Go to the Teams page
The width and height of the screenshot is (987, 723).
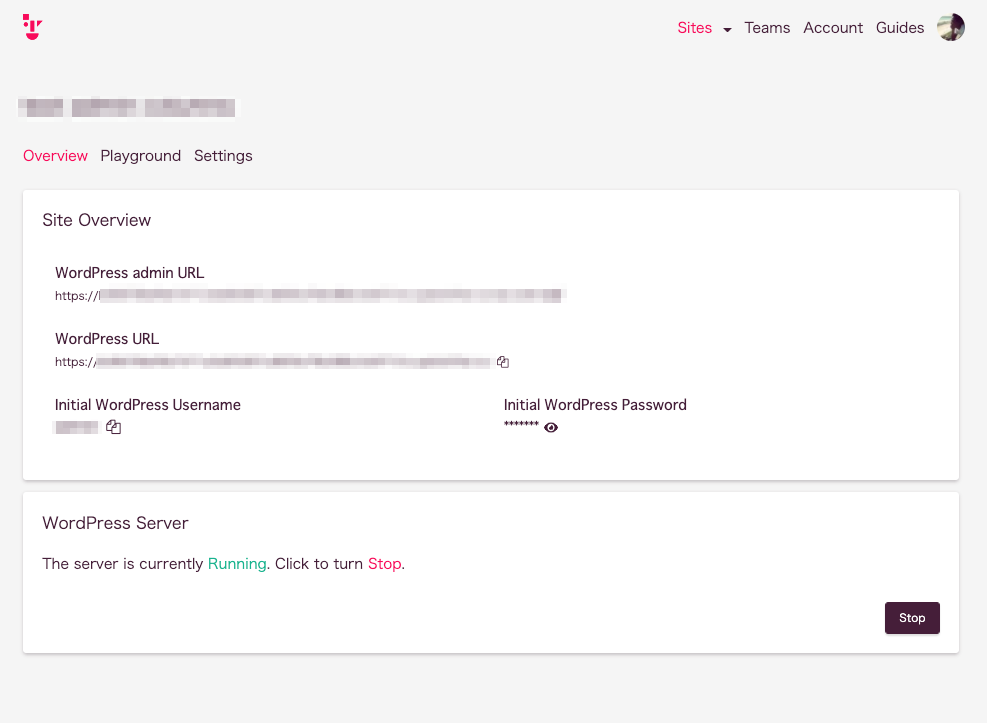coord(767,28)
